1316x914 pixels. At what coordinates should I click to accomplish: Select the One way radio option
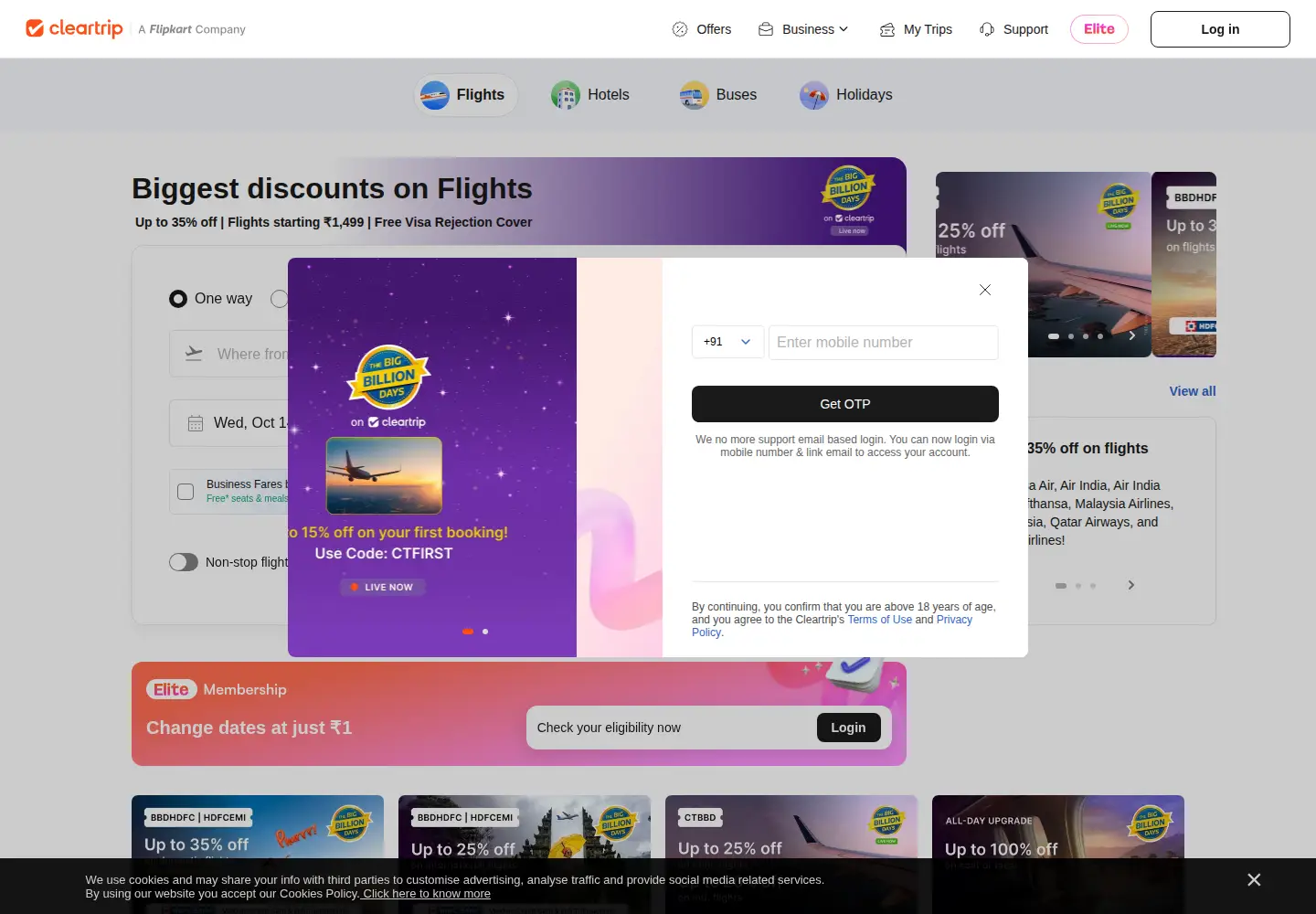click(x=178, y=299)
